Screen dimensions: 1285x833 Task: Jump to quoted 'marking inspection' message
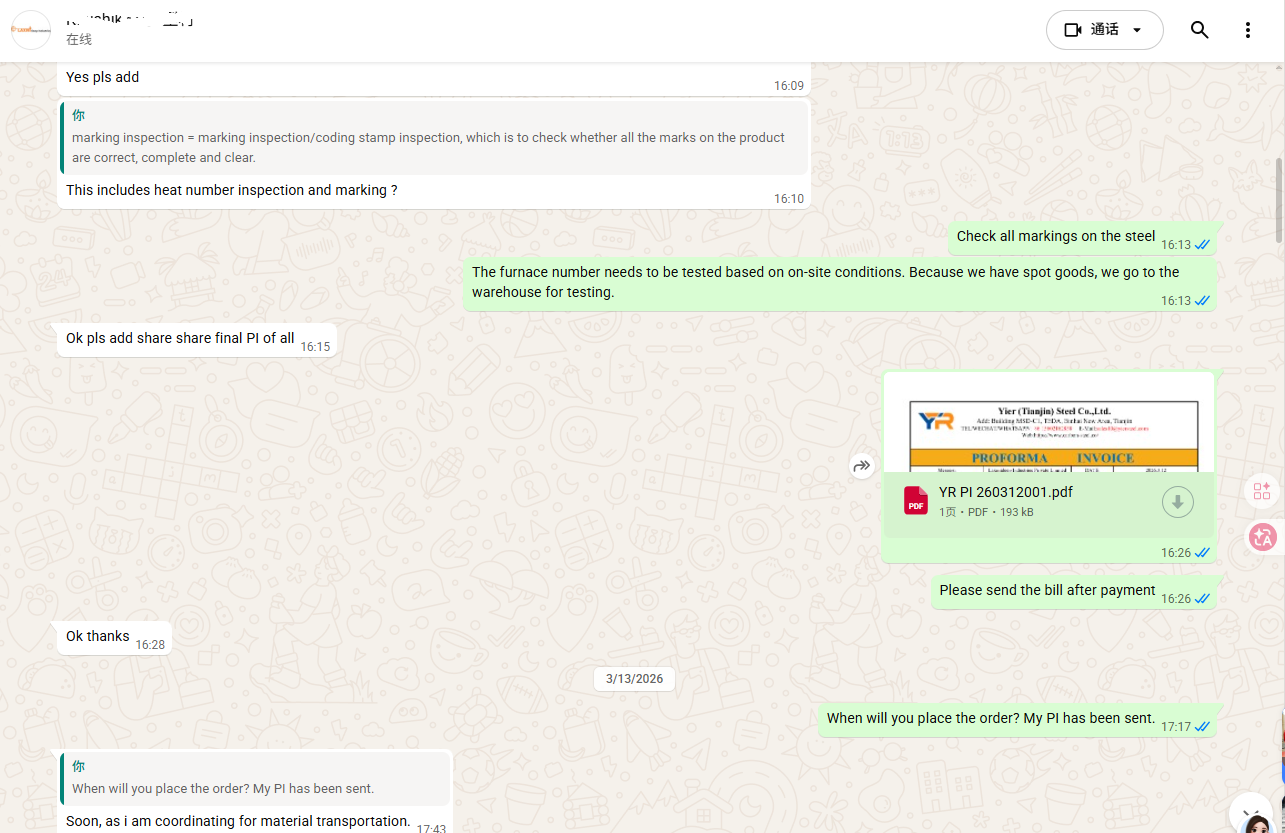[434, 138]
